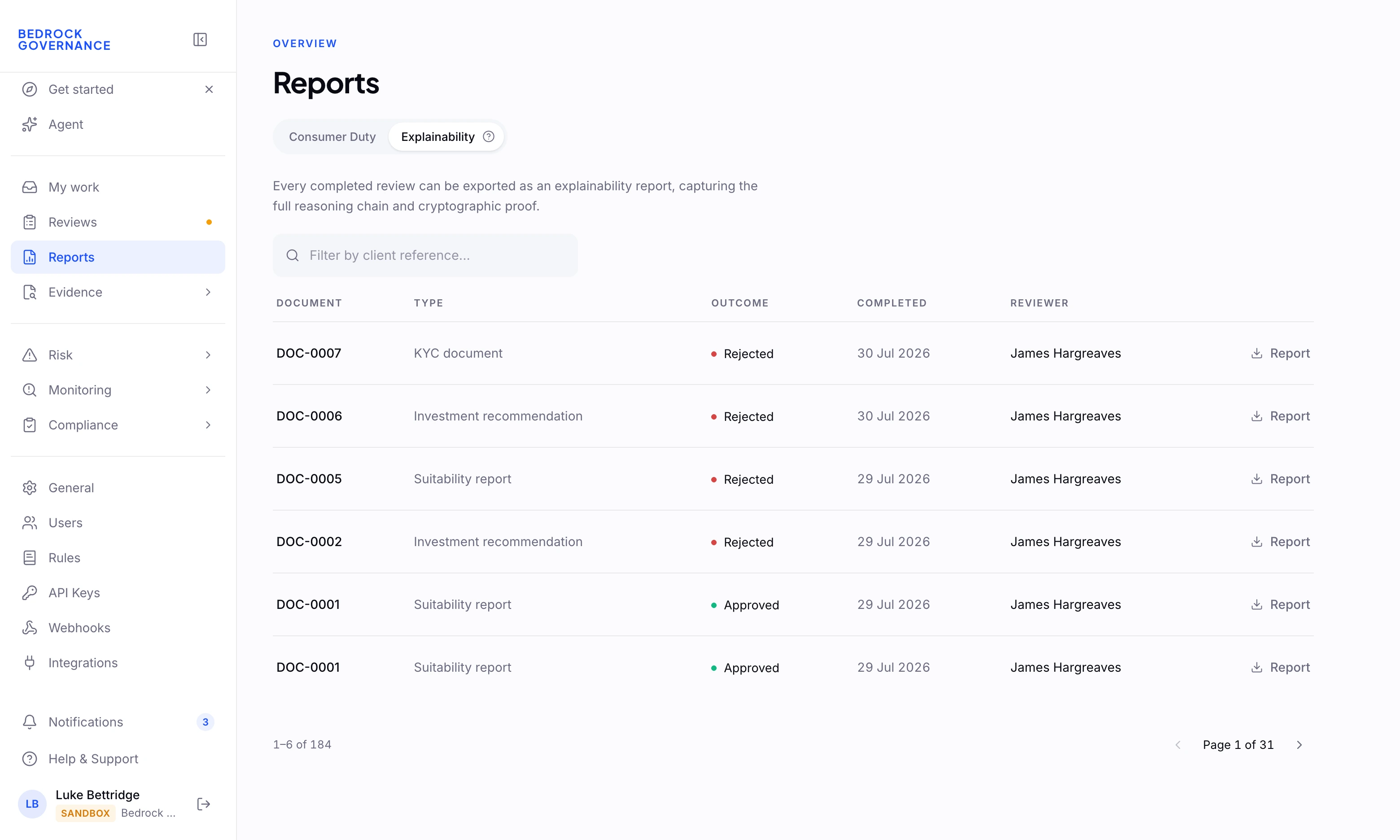Expand the Monitoring menu chevron
The image size is (1400, 840).
208,390
